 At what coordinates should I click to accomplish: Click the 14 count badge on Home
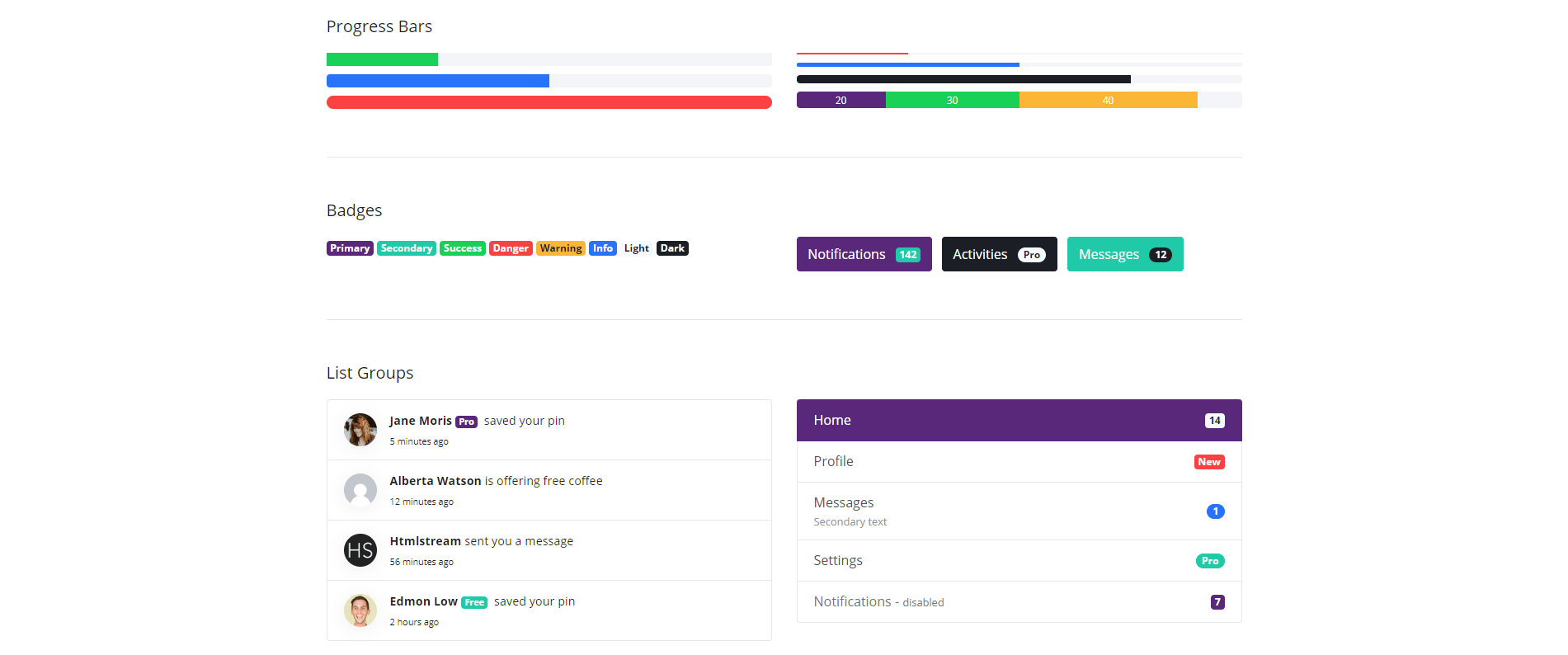pos(1215,421)
